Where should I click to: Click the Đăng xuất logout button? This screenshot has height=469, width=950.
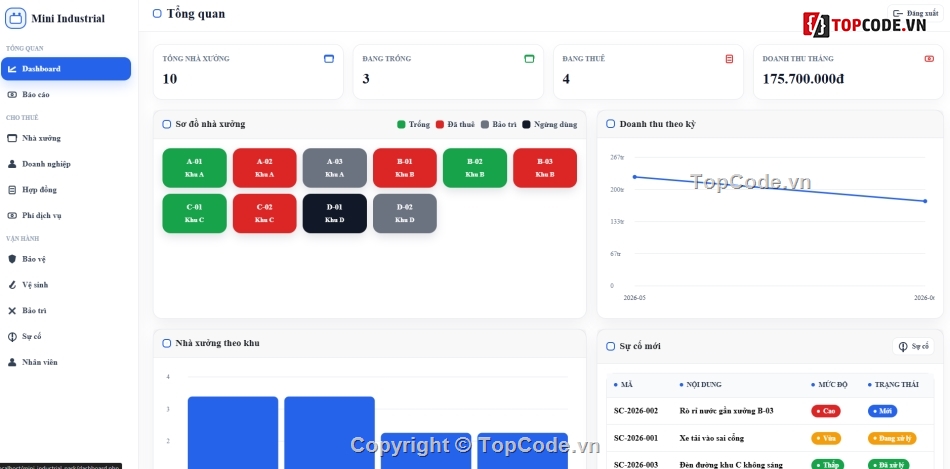(x=915, y=13)
